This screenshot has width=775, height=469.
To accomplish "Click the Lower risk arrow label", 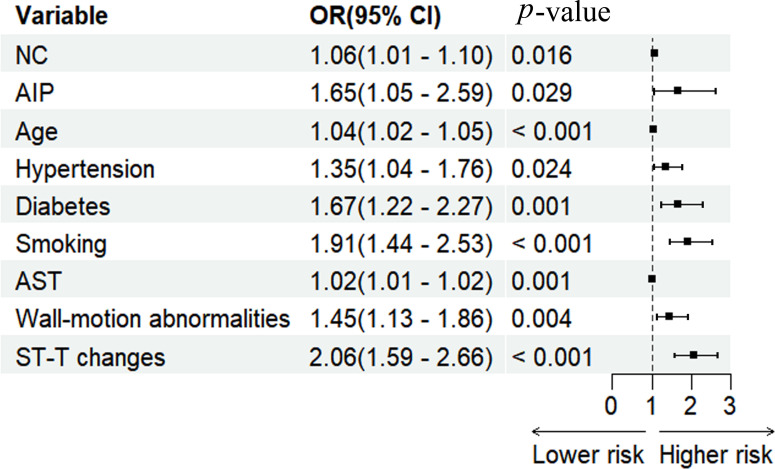I will click(588, 455).
